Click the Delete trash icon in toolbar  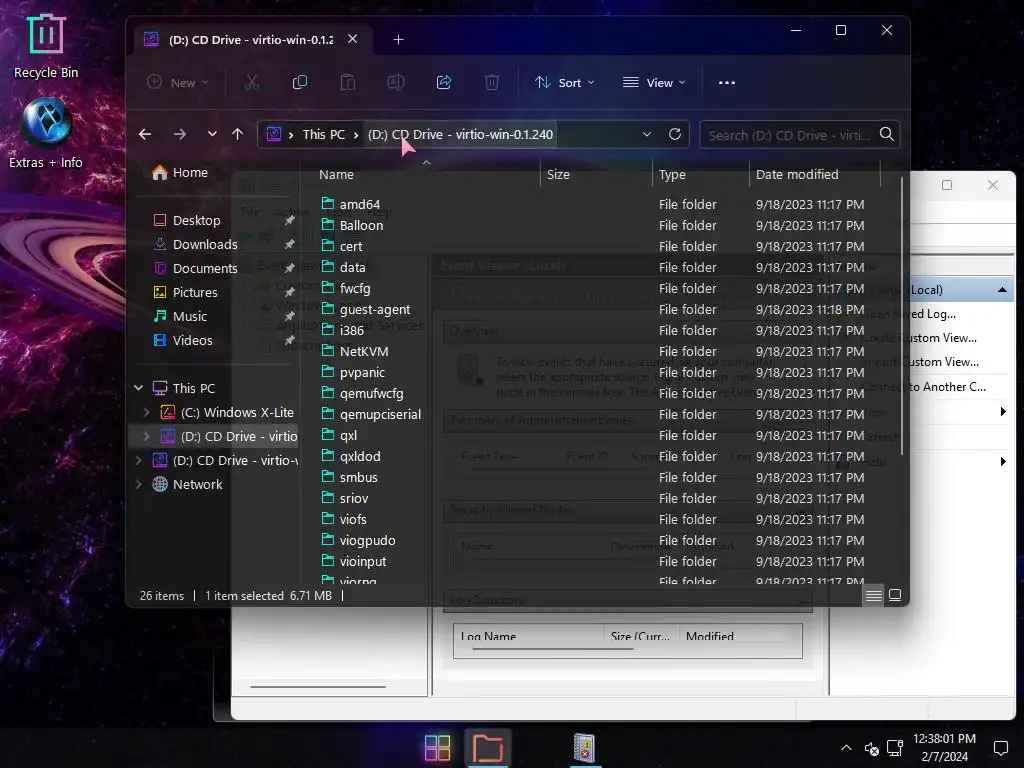point(492,82)
